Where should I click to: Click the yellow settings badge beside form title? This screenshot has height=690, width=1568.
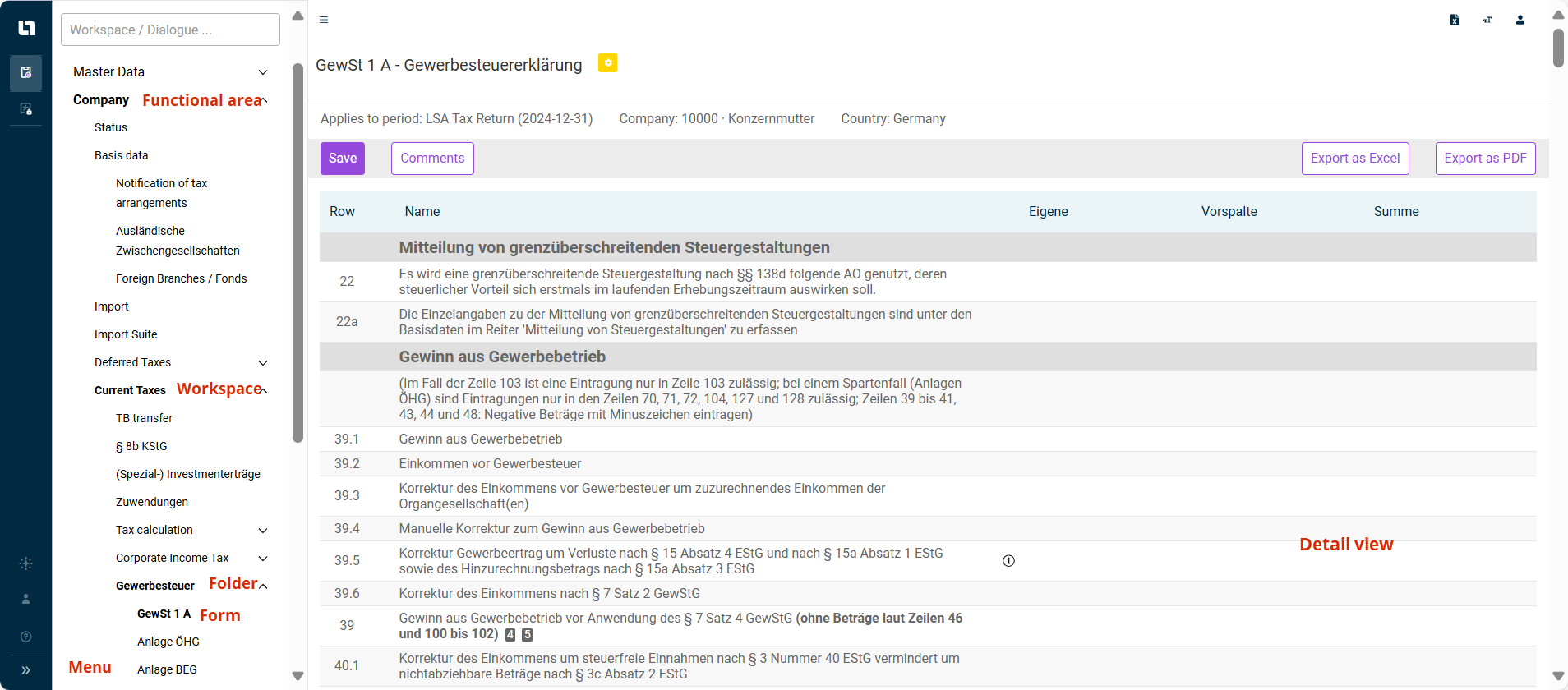coord(607,63)
